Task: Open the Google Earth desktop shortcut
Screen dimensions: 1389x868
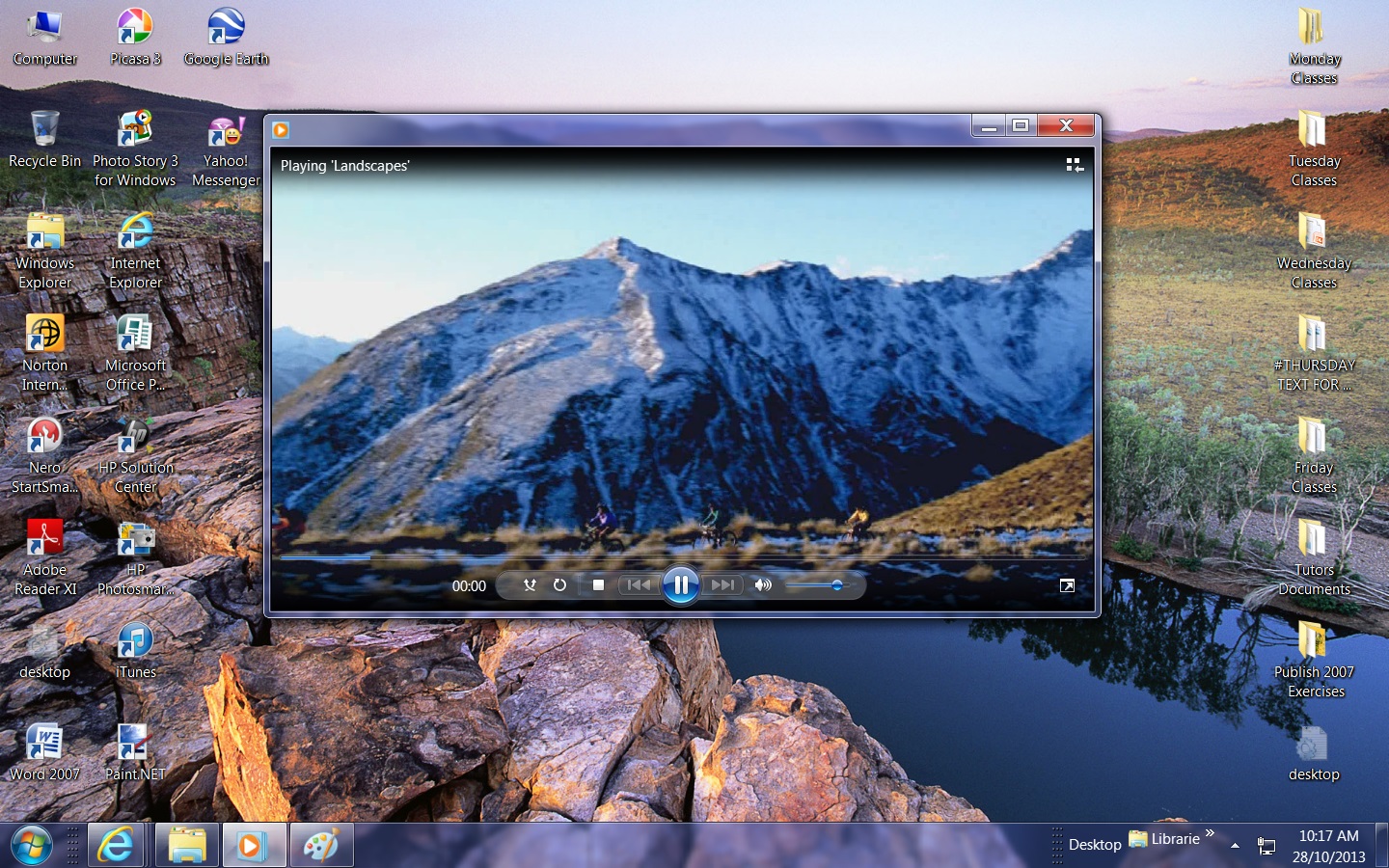Action: 226,37
